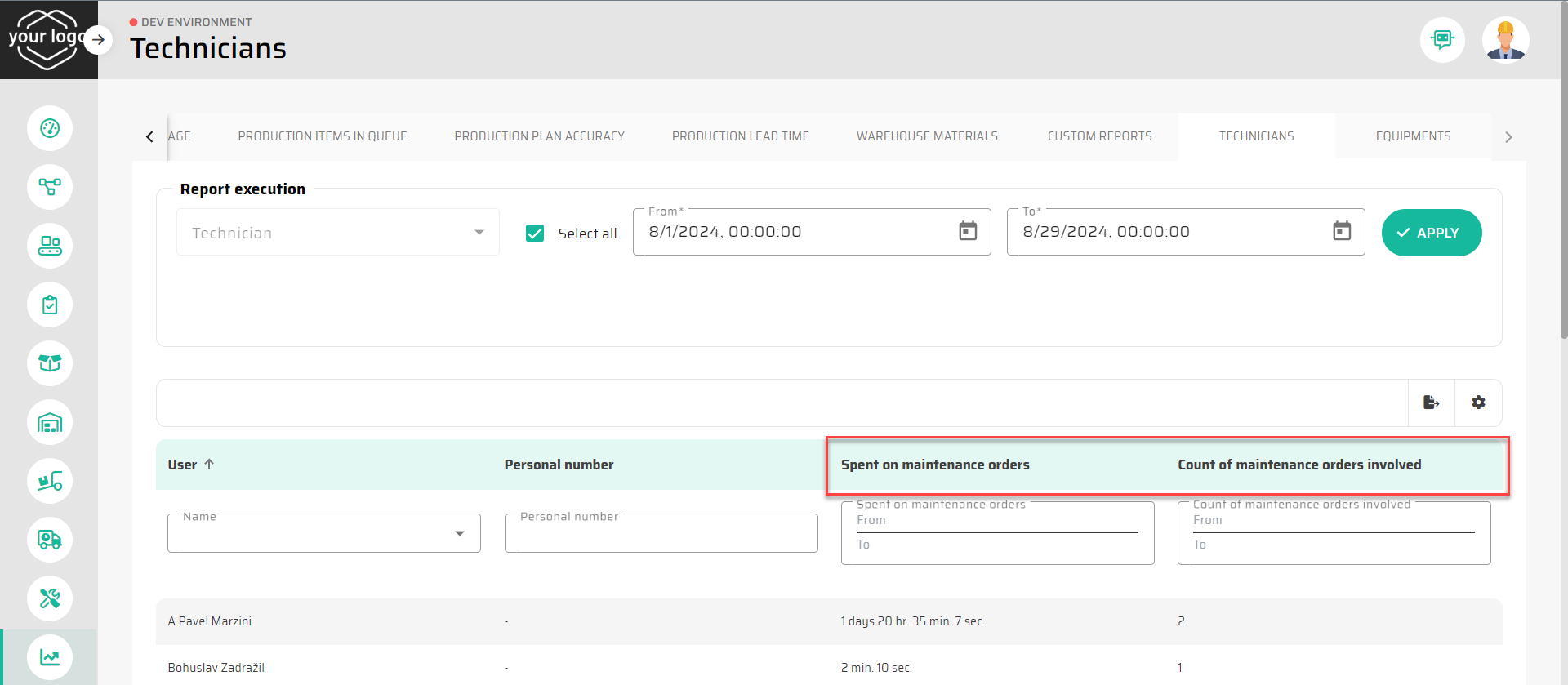Open the Name filter dropdown
This screenshot has height=685, width=1568.
460,533
